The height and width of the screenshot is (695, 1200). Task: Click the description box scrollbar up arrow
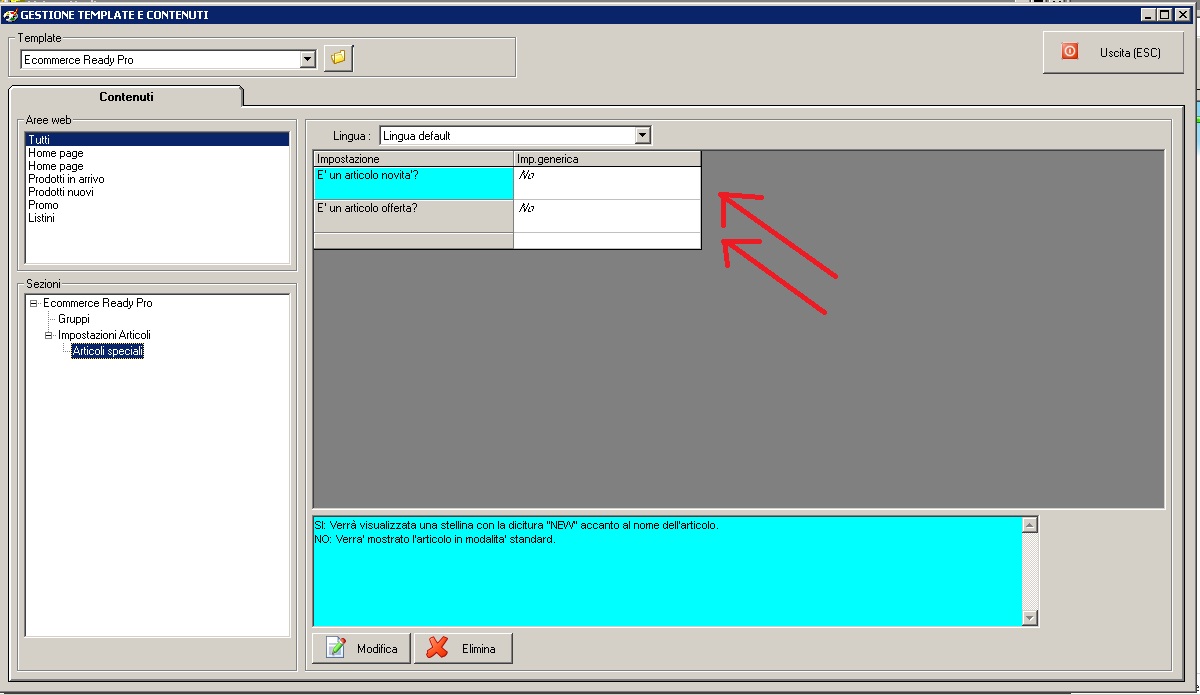coord(1031,524)
